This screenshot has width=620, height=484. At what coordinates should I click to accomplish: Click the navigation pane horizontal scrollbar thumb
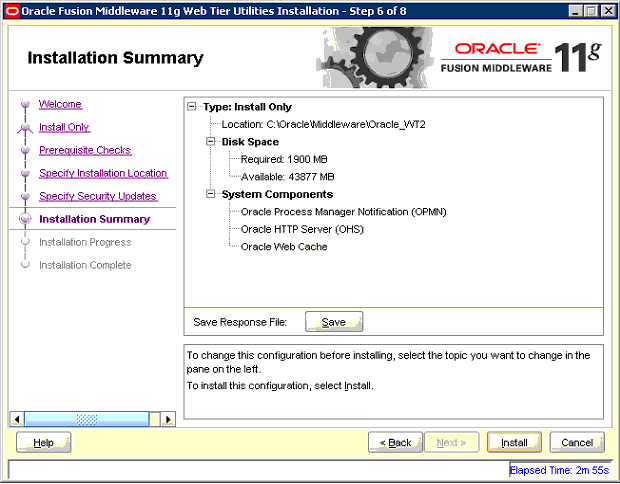(x=87, y=419)
